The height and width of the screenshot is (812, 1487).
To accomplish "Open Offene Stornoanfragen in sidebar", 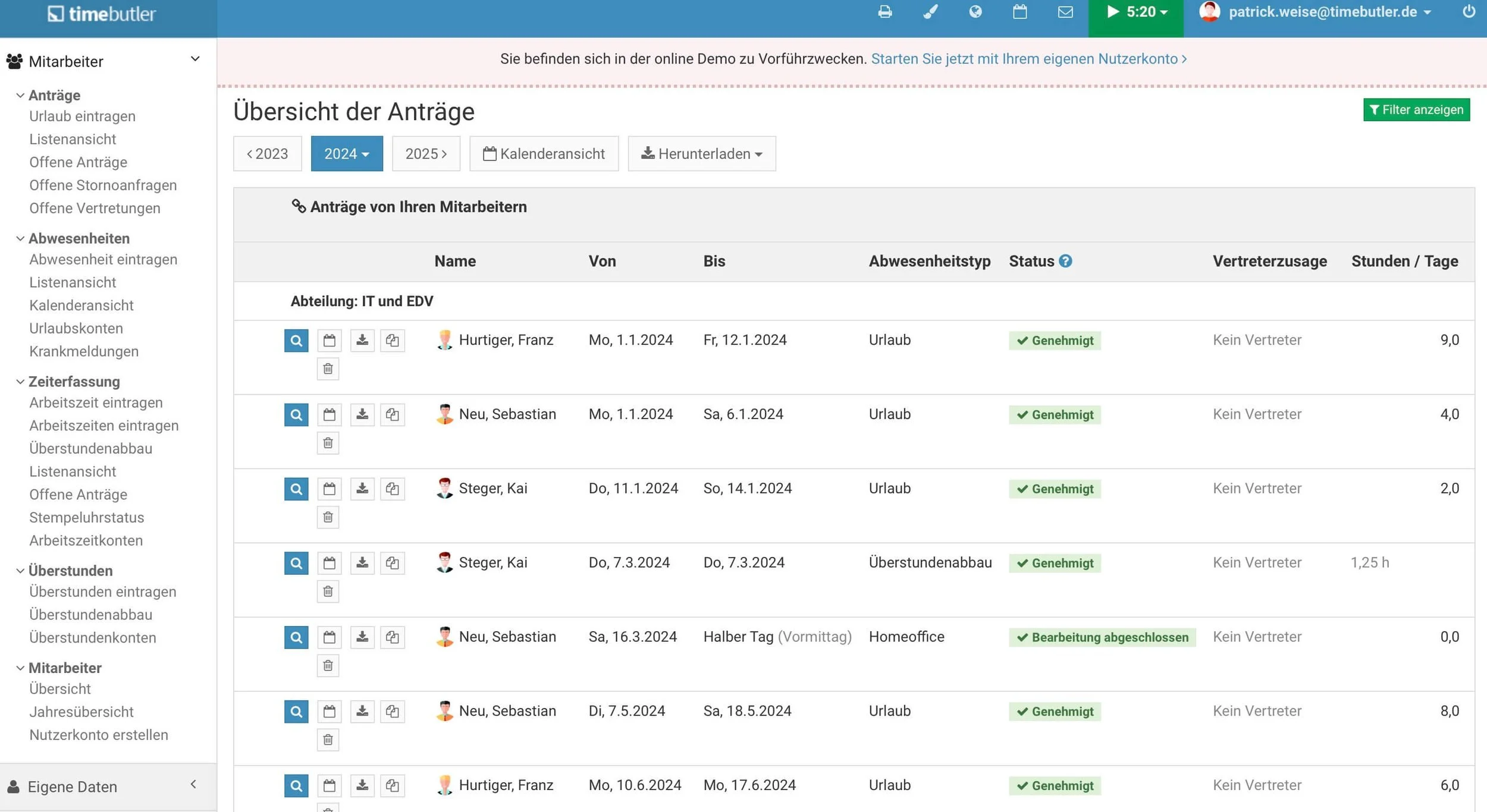I will point(103,185).
